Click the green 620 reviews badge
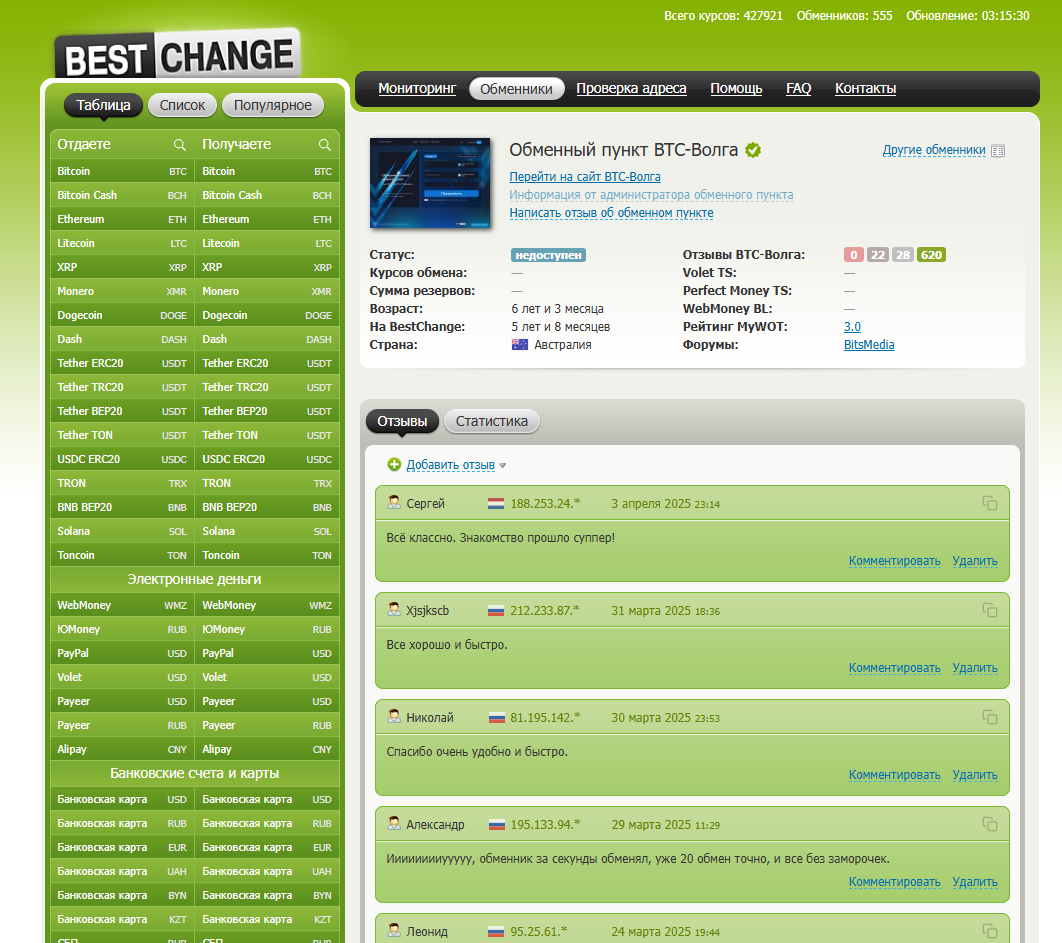 coord(931,255)
